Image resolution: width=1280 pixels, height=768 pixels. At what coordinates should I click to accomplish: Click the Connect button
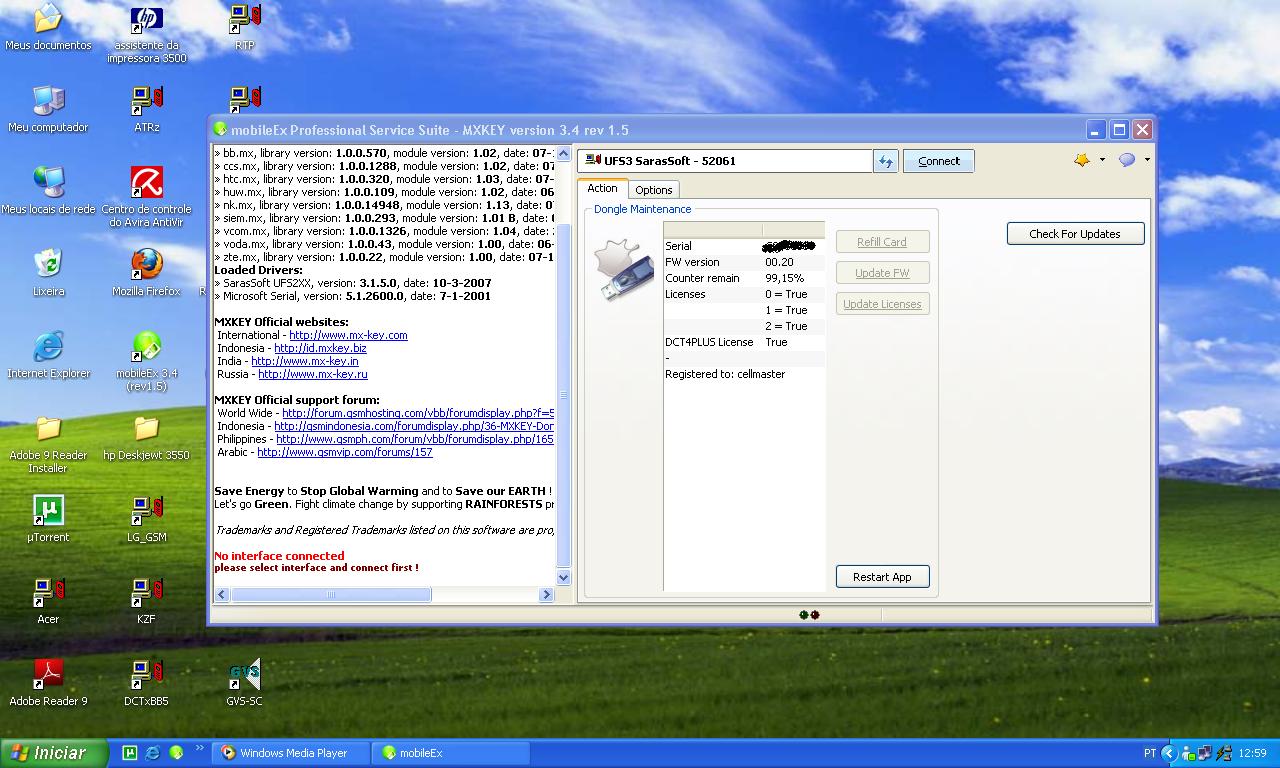(x=939, y=161)
